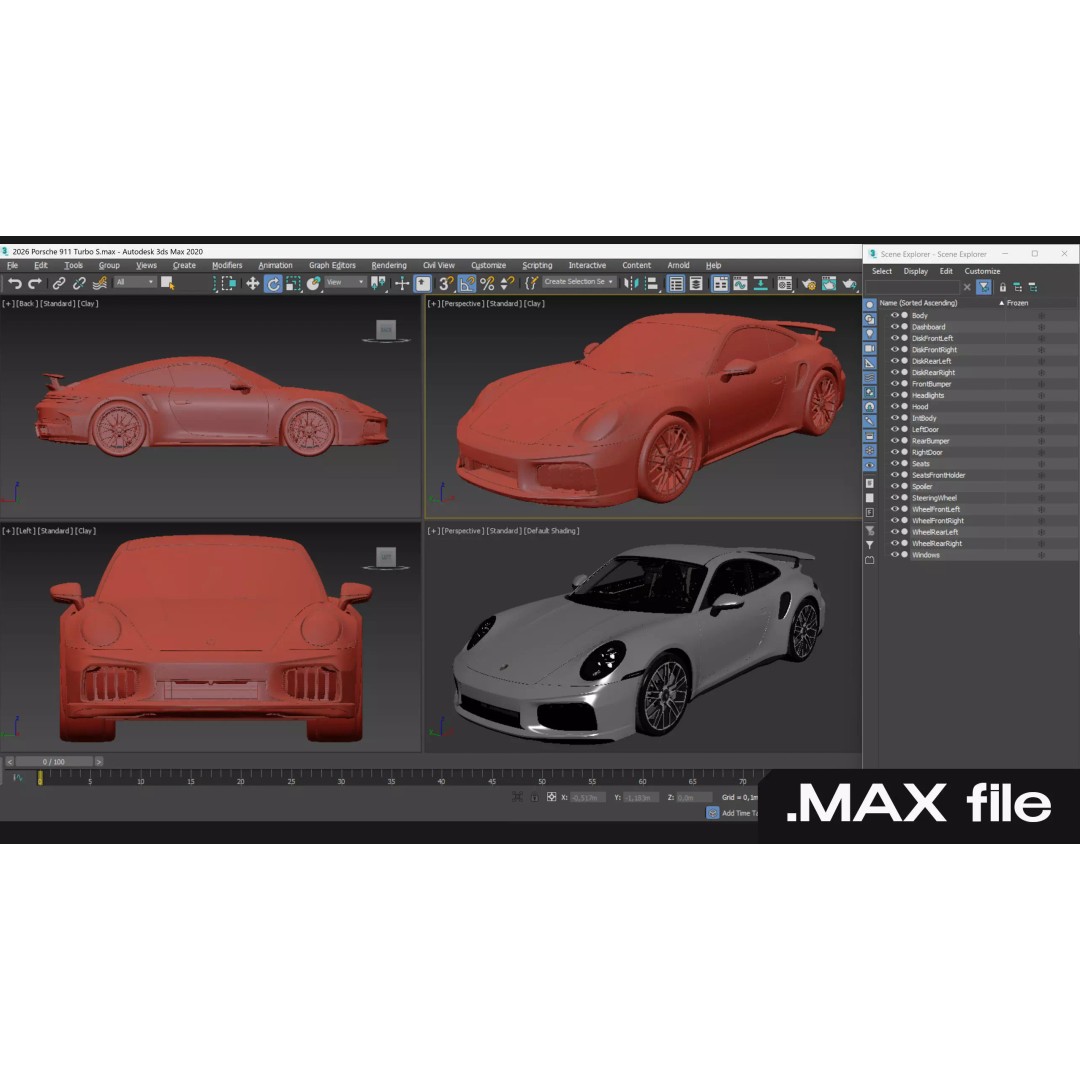1080x1080 pixels.
Task: Click the Bind to Space Warp icon
Action: tap(100, 283)
